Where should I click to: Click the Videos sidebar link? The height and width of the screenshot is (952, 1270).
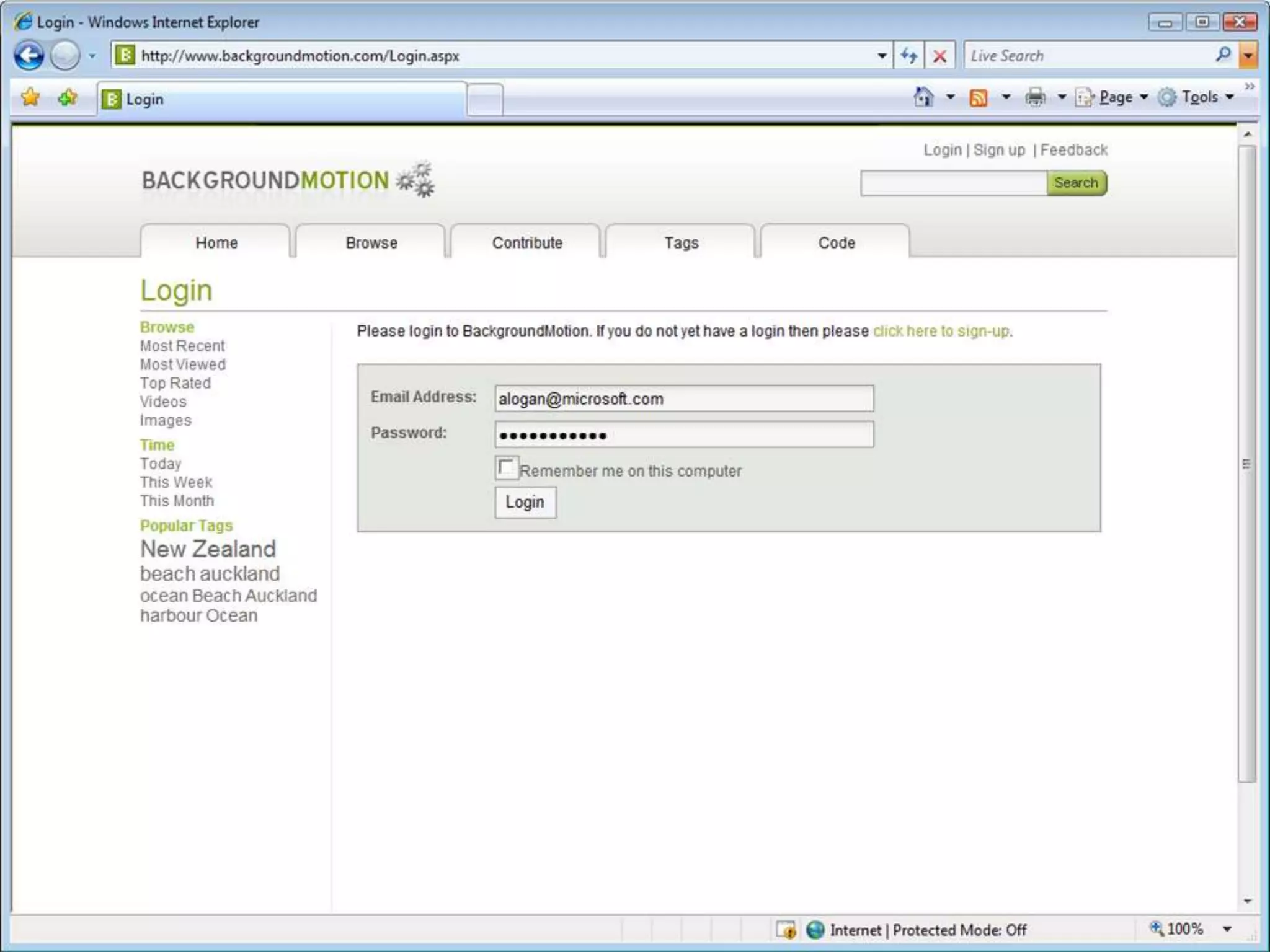(x=162, y=402)
